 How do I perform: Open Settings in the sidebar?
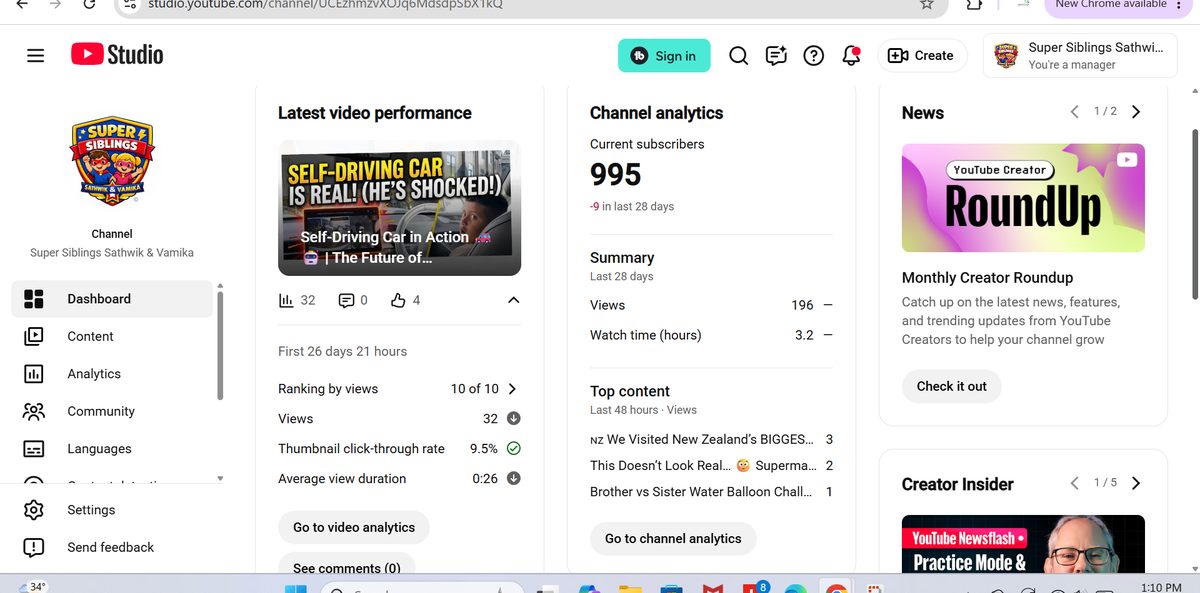pos(112,510)
